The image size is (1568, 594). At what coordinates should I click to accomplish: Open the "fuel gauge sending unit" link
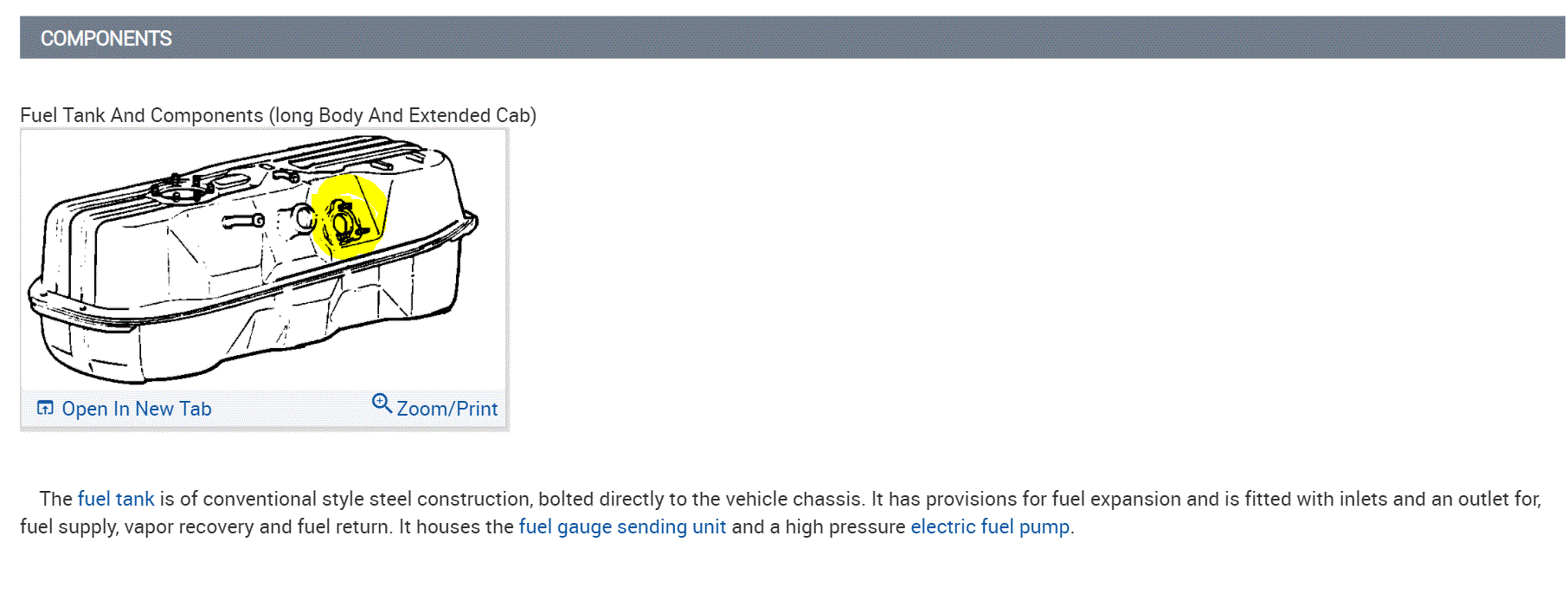point(622,526)
